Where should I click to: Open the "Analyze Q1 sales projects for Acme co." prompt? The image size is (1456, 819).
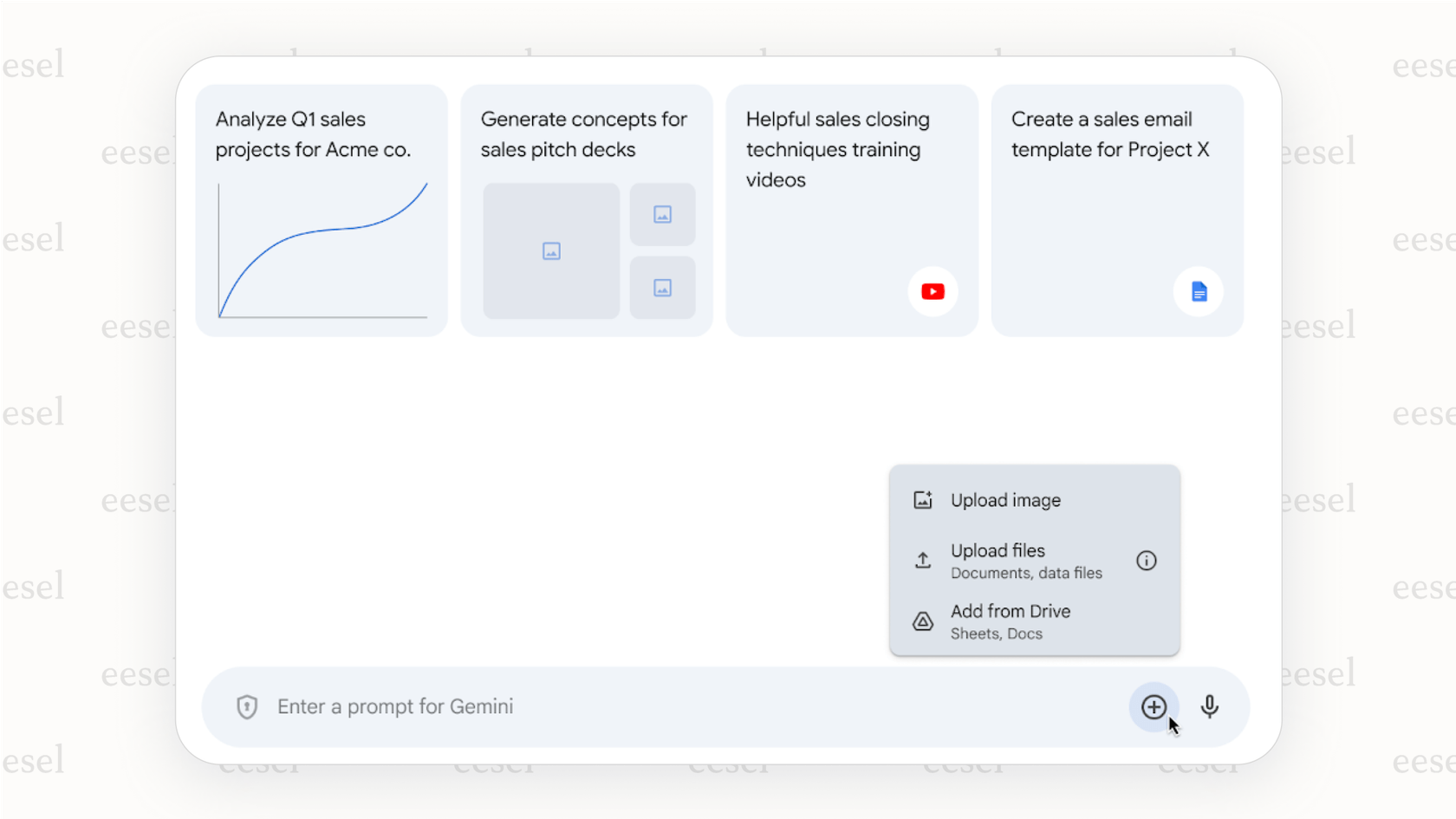(322, 210)
